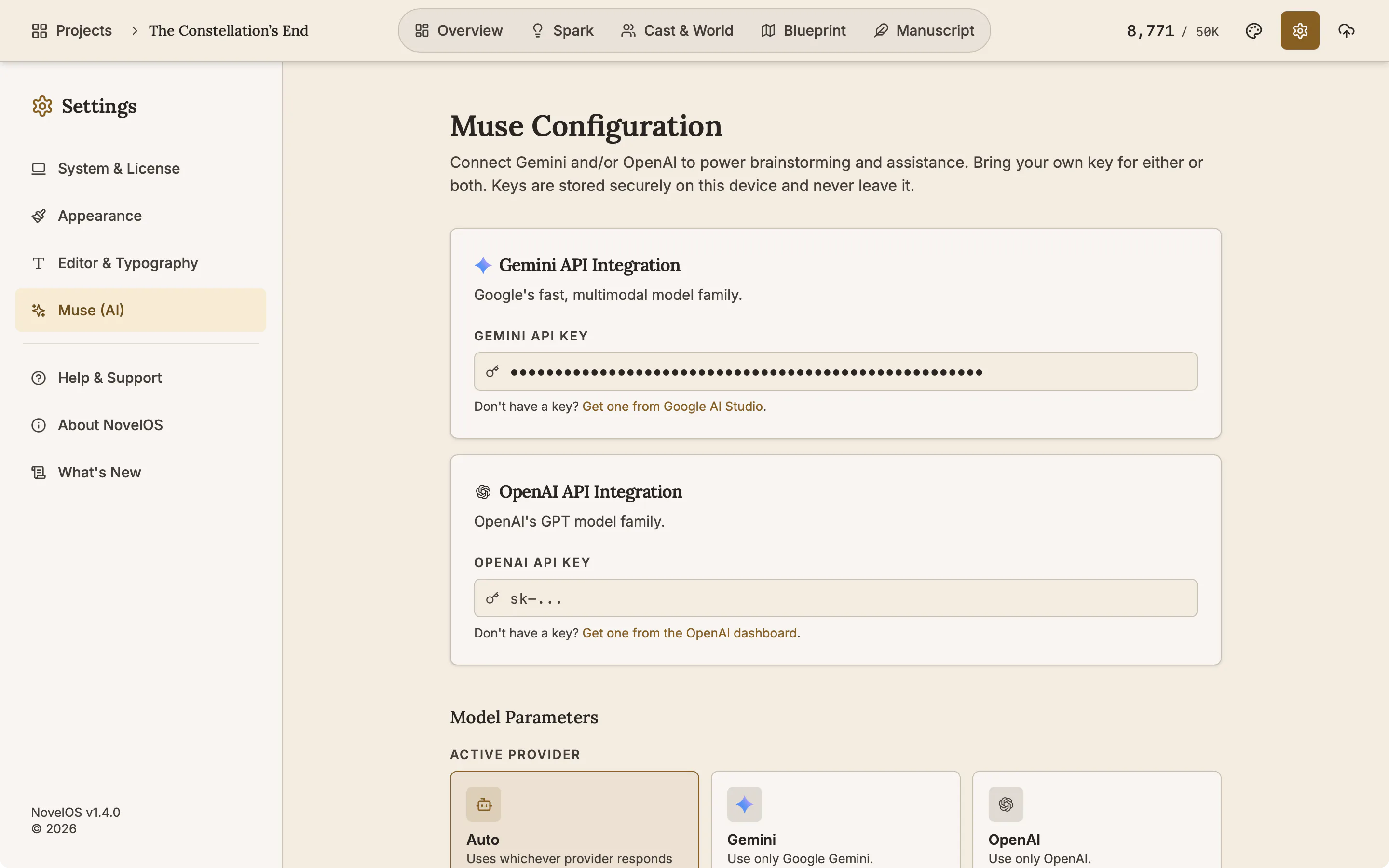Open the Projects grid icon
The image size is (1389, 868).
click(39, 30)
